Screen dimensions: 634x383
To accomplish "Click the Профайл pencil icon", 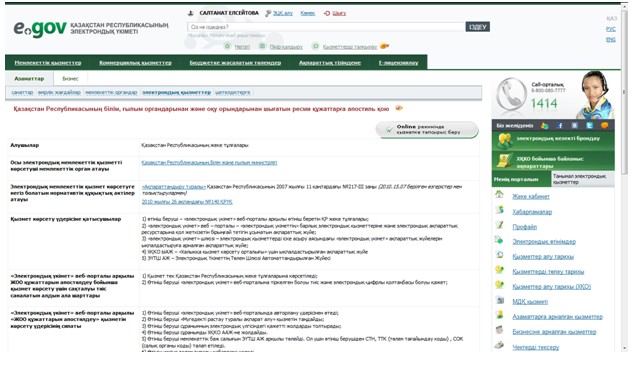I will [500, 225].
